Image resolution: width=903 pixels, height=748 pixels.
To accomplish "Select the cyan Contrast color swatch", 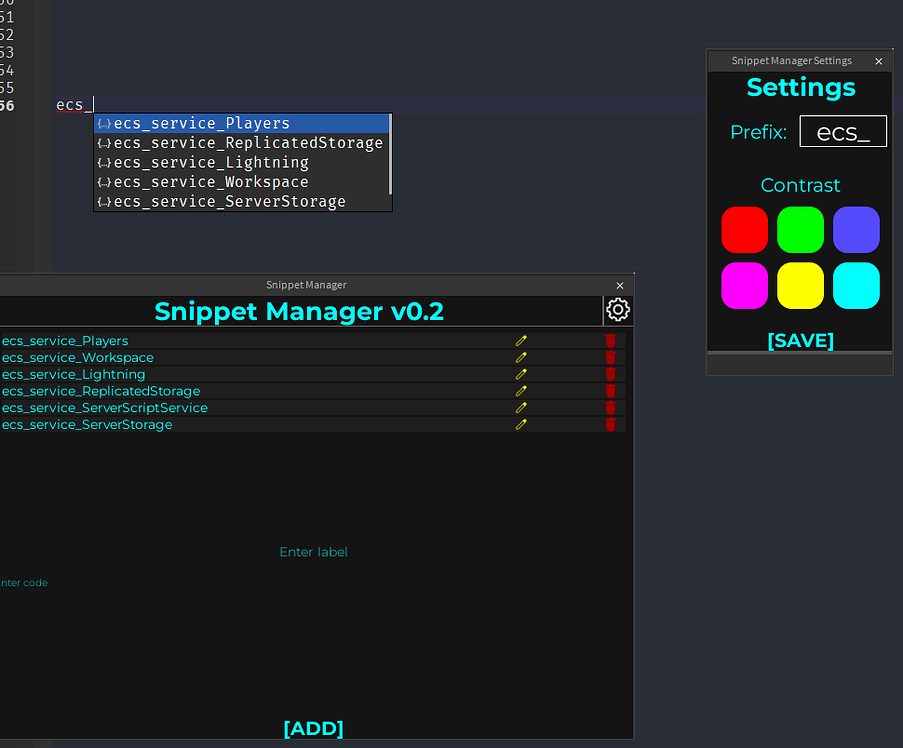I will tap(856, 286).
